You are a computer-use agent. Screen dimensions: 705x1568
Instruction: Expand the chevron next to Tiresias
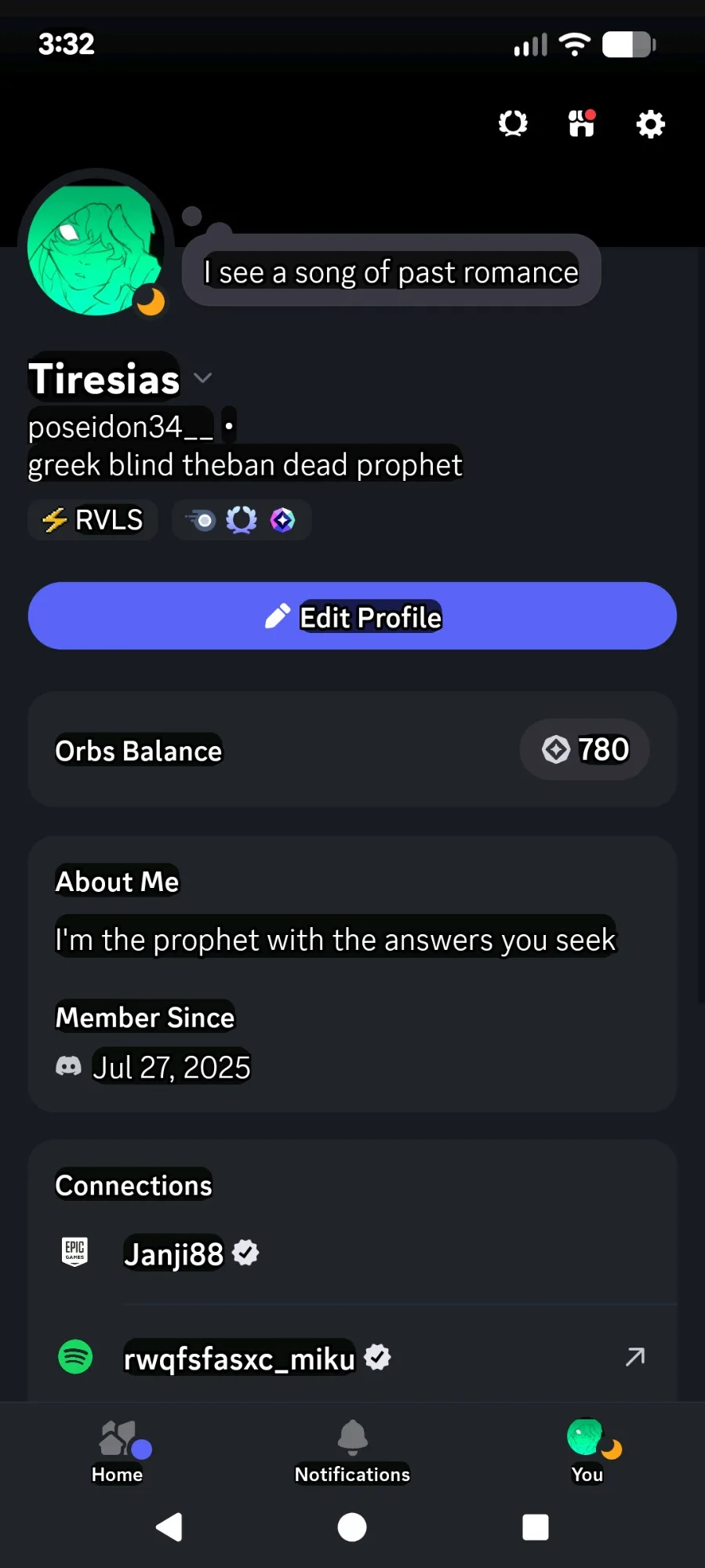click(203, 378)
